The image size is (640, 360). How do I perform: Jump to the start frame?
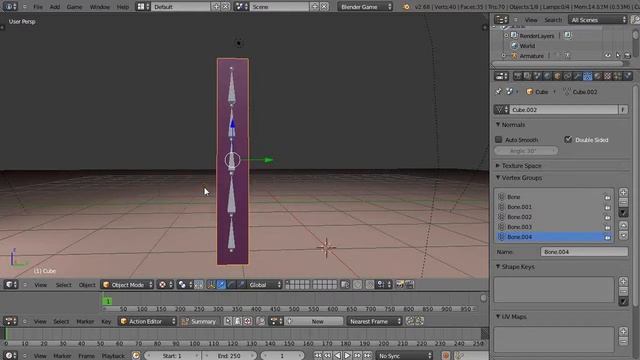[x=318, y=356]
